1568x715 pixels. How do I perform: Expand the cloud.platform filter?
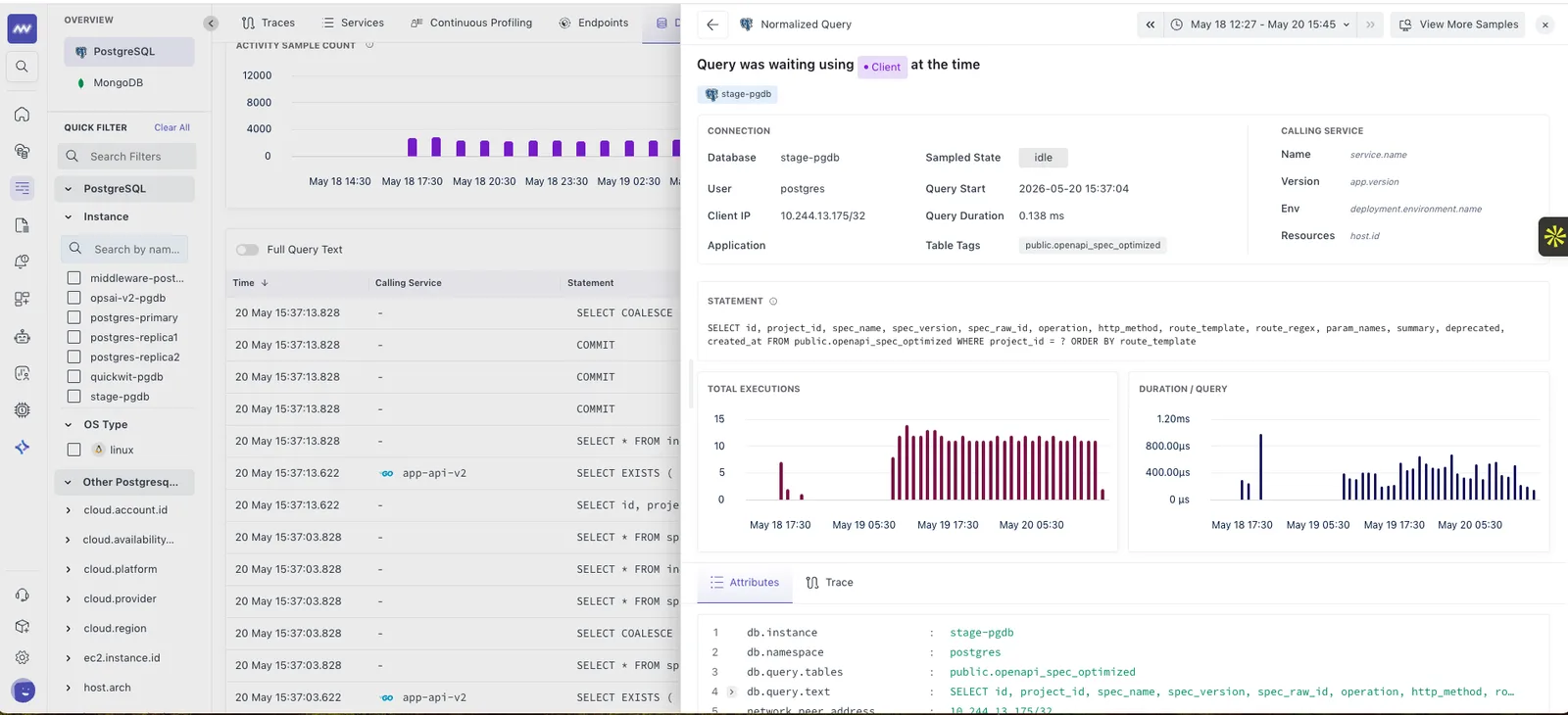click(x=69, y=569)
